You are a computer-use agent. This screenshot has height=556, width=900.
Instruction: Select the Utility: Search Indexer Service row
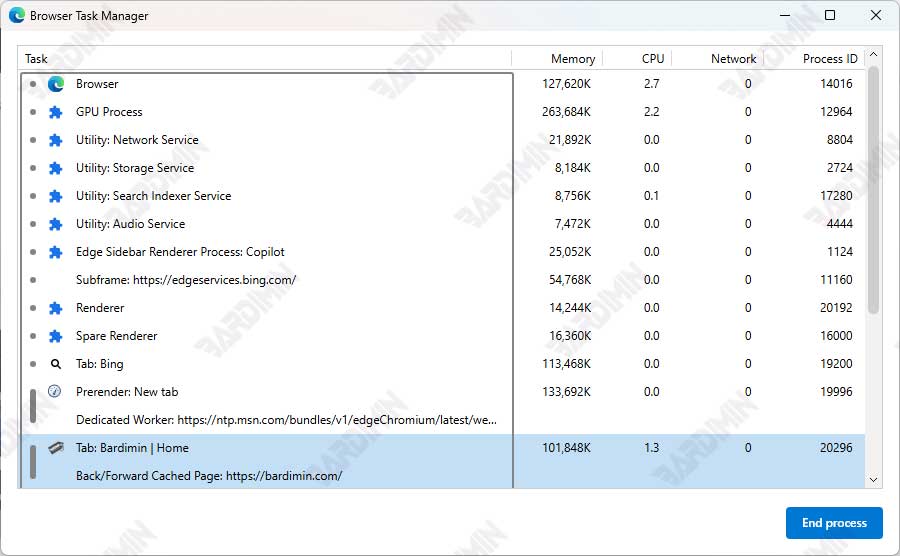pyautogui.click(x=442, y=196)
